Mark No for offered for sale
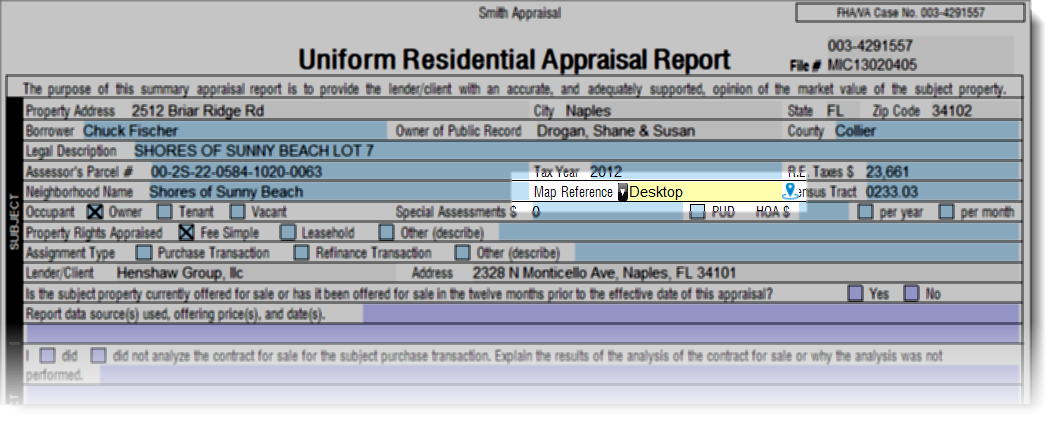The width and height of the screenshot is (1056, 430). click(x=911, y=294)
